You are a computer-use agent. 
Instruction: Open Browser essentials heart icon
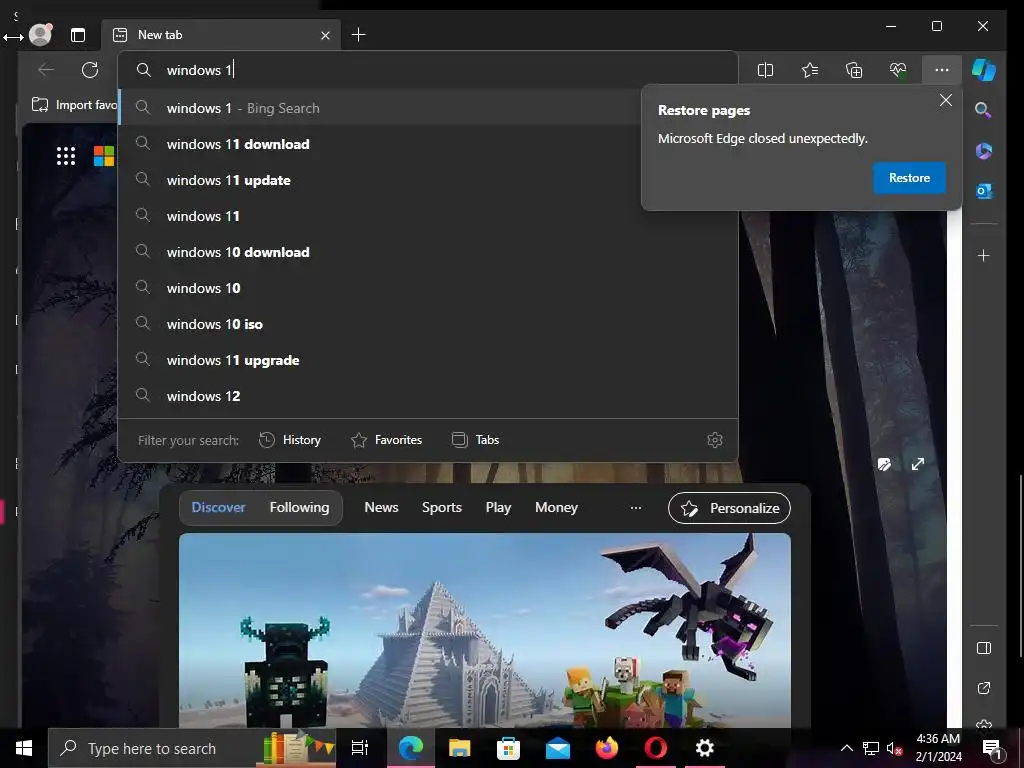tap(898, 70)
